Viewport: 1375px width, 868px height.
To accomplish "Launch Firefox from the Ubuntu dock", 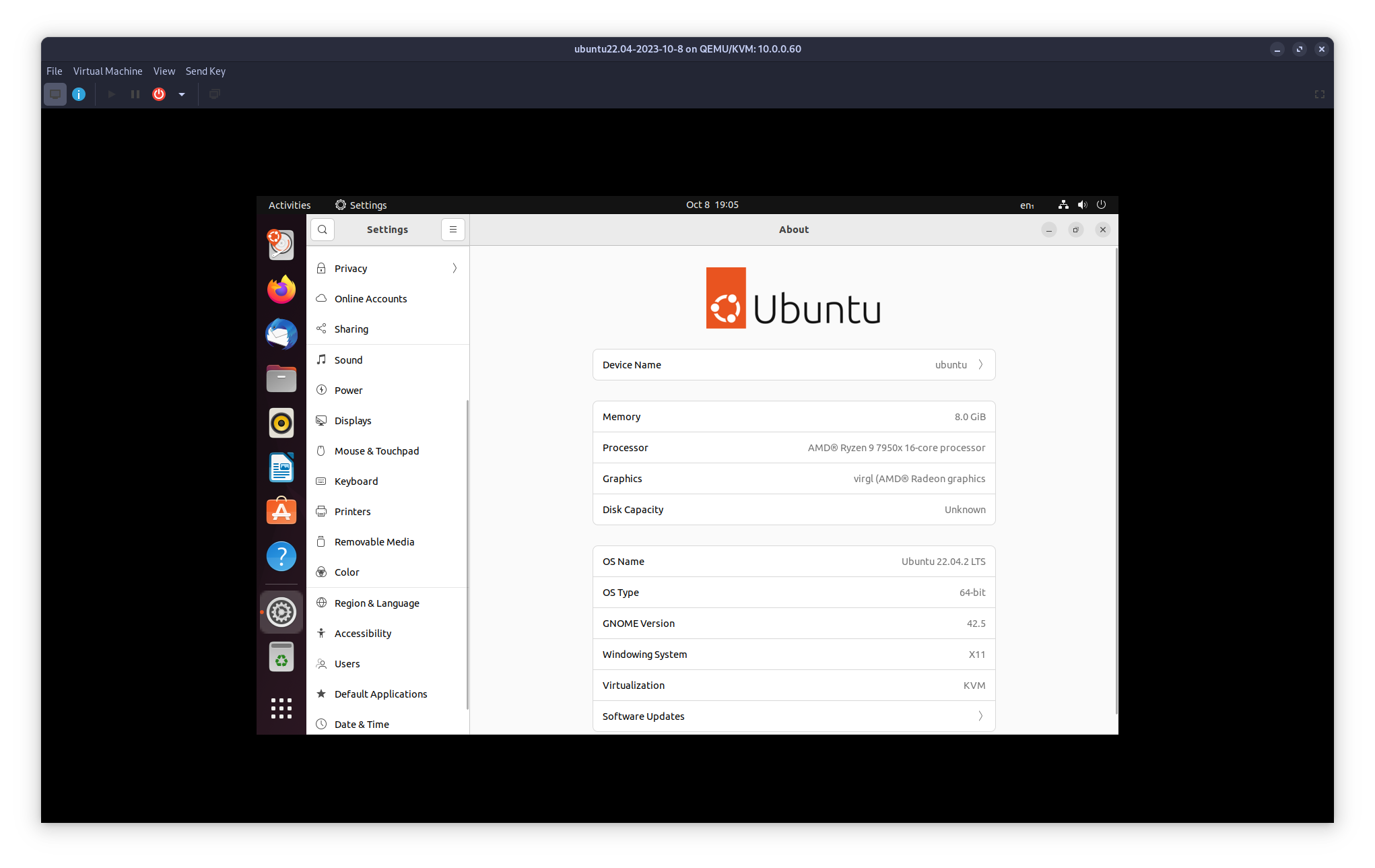I will (281, 290).
